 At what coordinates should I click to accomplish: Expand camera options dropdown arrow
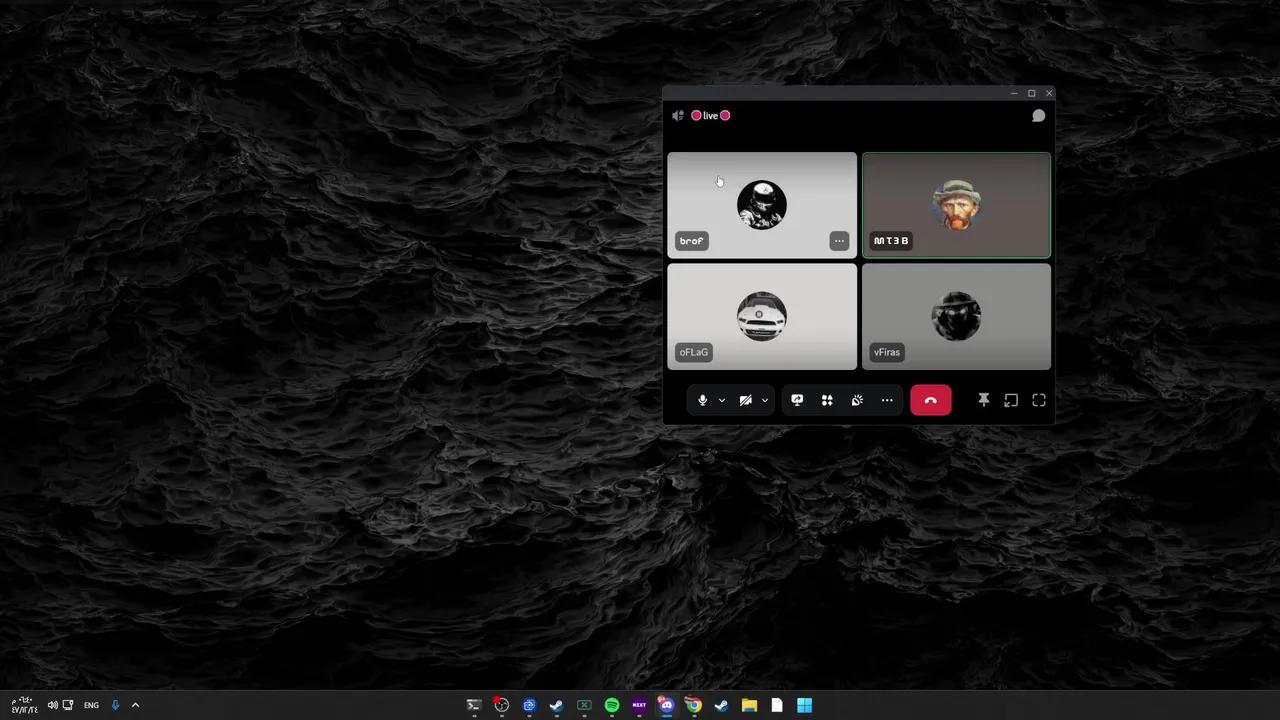(x=765, y=401)
